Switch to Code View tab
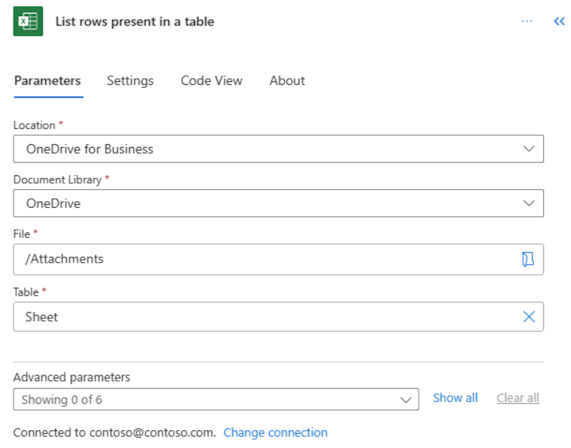 coord(212,80)
